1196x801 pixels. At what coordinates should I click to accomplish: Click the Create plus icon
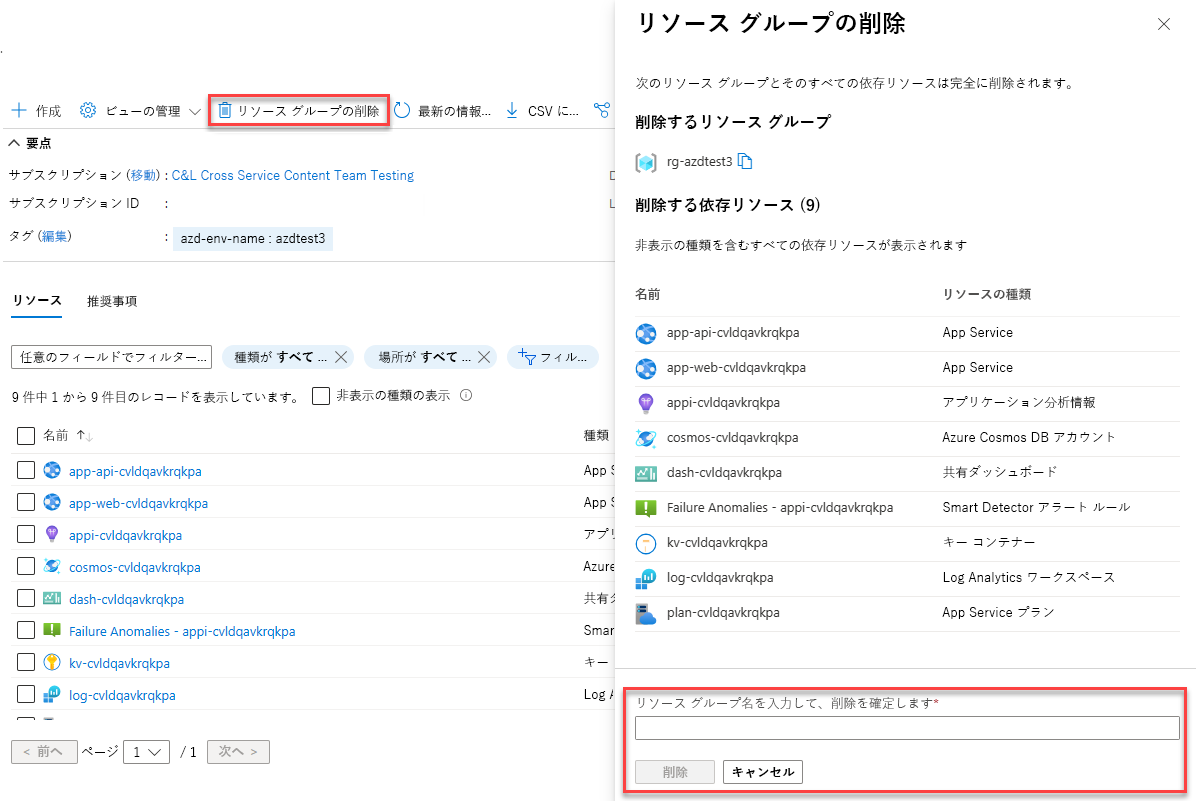[x=19, y=111]
